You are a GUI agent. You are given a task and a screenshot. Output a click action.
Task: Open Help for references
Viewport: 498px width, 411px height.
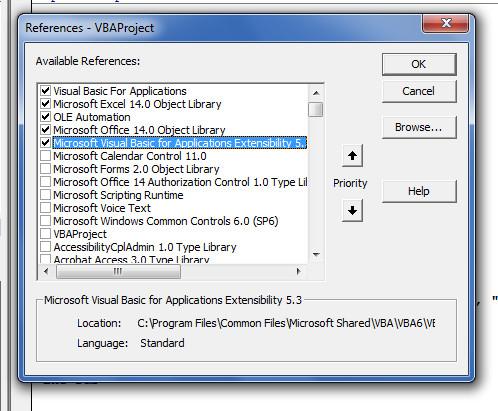coord(419,191)
